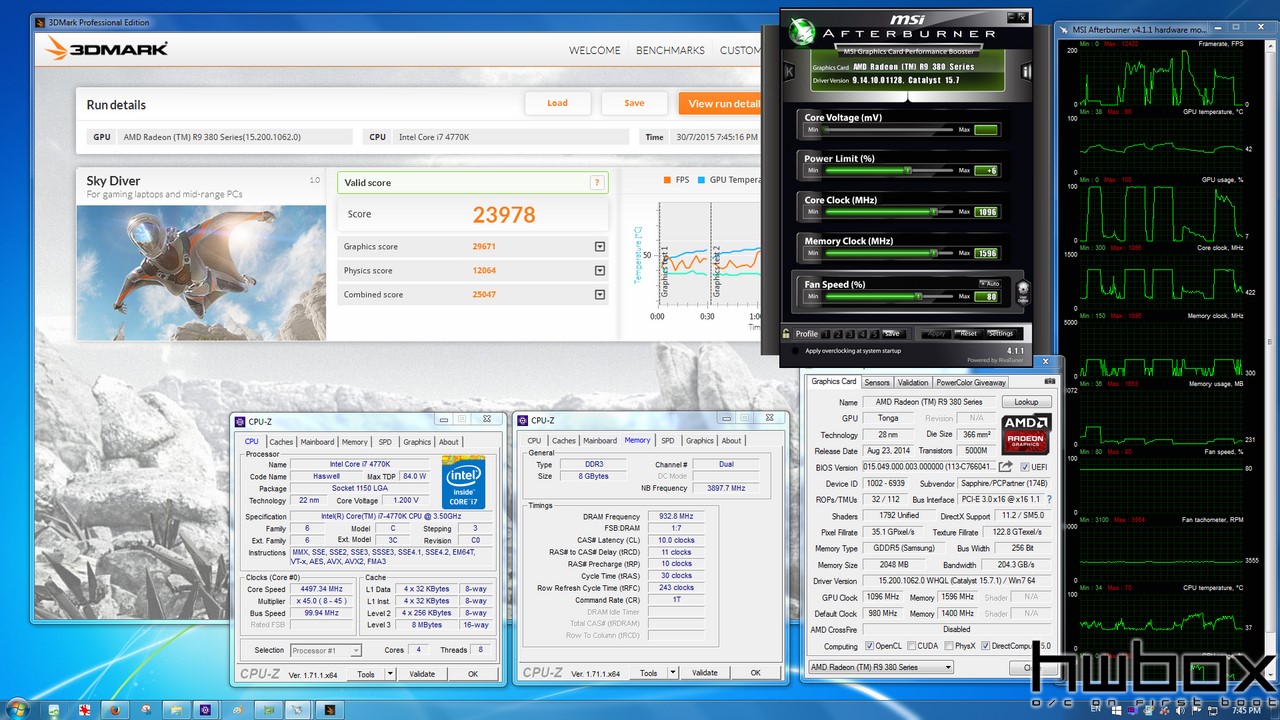
Task: Click the Core Voltage value box
Action: click(986, 130)
